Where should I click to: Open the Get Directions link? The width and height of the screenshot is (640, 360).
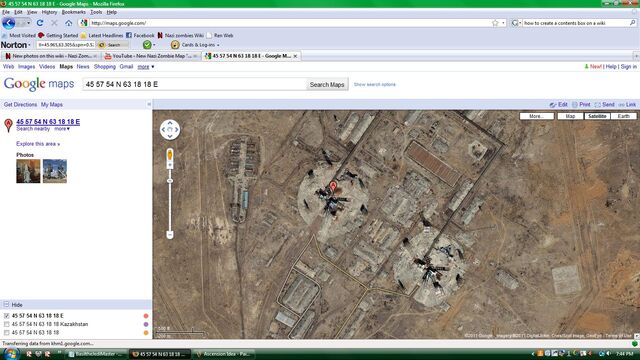pos(20,104)
